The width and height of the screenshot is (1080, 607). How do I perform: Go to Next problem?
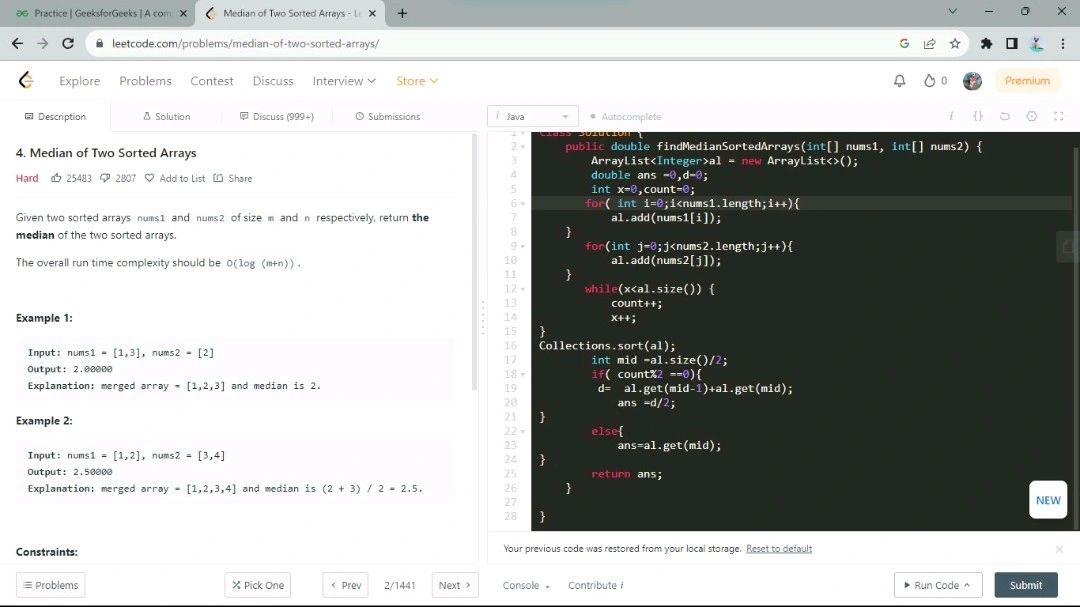click(455, 585)
